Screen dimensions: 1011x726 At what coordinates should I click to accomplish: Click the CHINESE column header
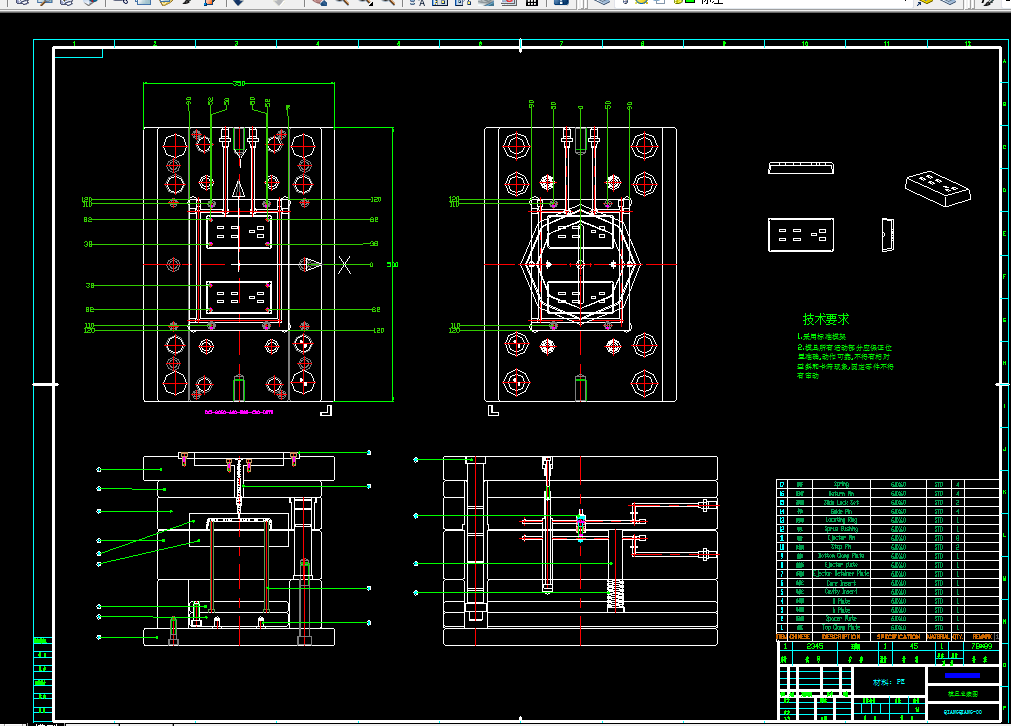(x=800, y=636)
